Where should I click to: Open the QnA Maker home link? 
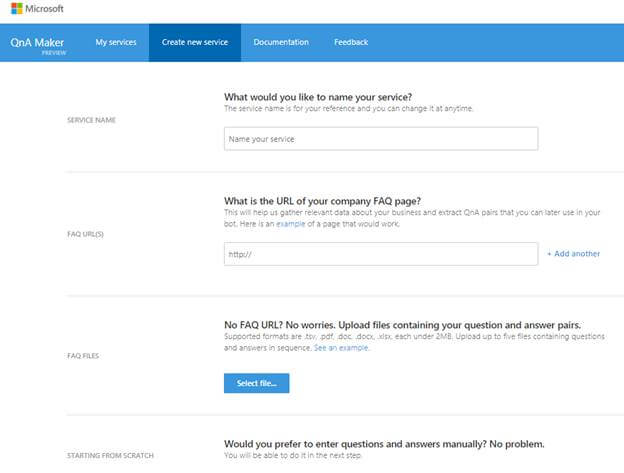38,44
